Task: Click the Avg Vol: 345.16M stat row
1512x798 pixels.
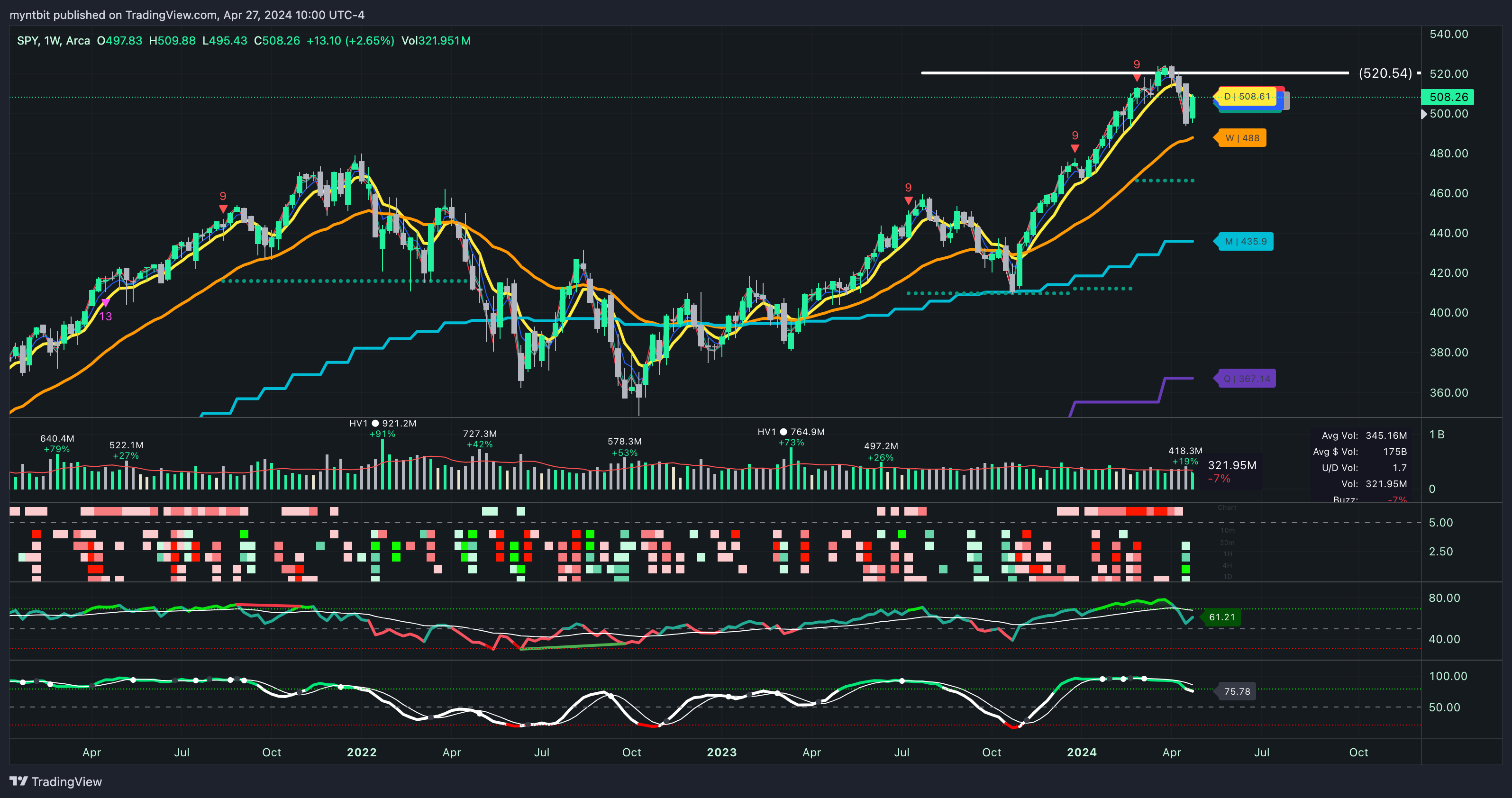Action: point(1364,435)
